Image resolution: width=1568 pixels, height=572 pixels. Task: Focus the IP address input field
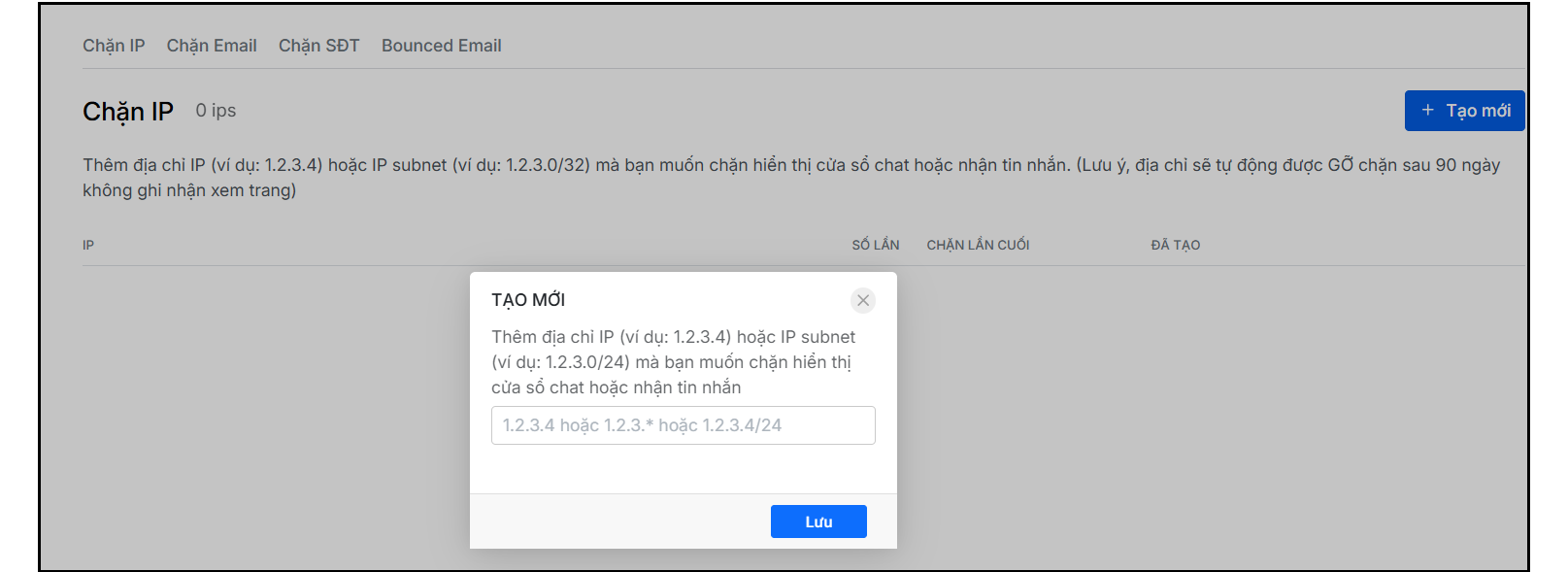683,425
